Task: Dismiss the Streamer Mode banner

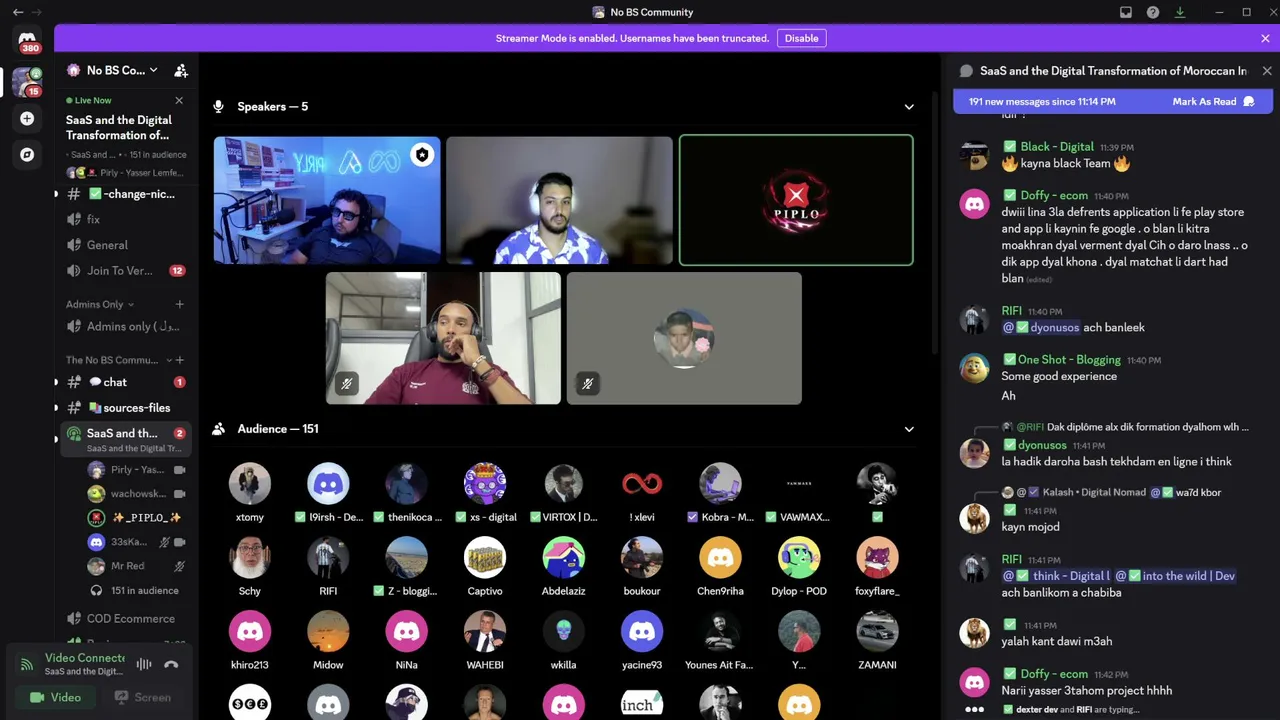Action: tap(1265, 38)
